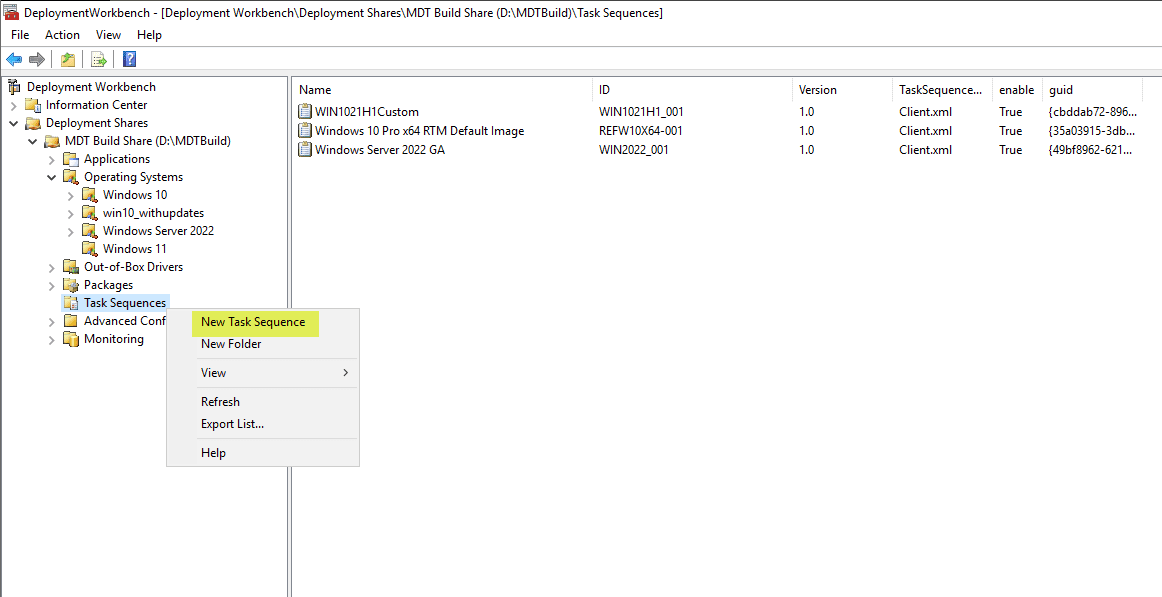Viewport: 1162px width, 597px height.
Task: Open the Action menu
Action: point(62,34)
